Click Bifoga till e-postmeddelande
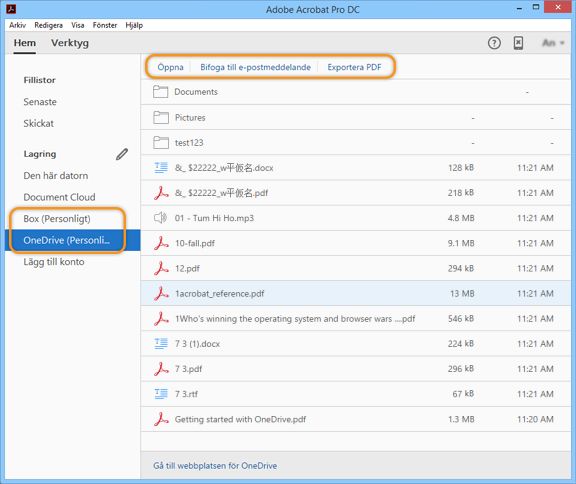Screen dimensions: 576x484 point(255,67)
